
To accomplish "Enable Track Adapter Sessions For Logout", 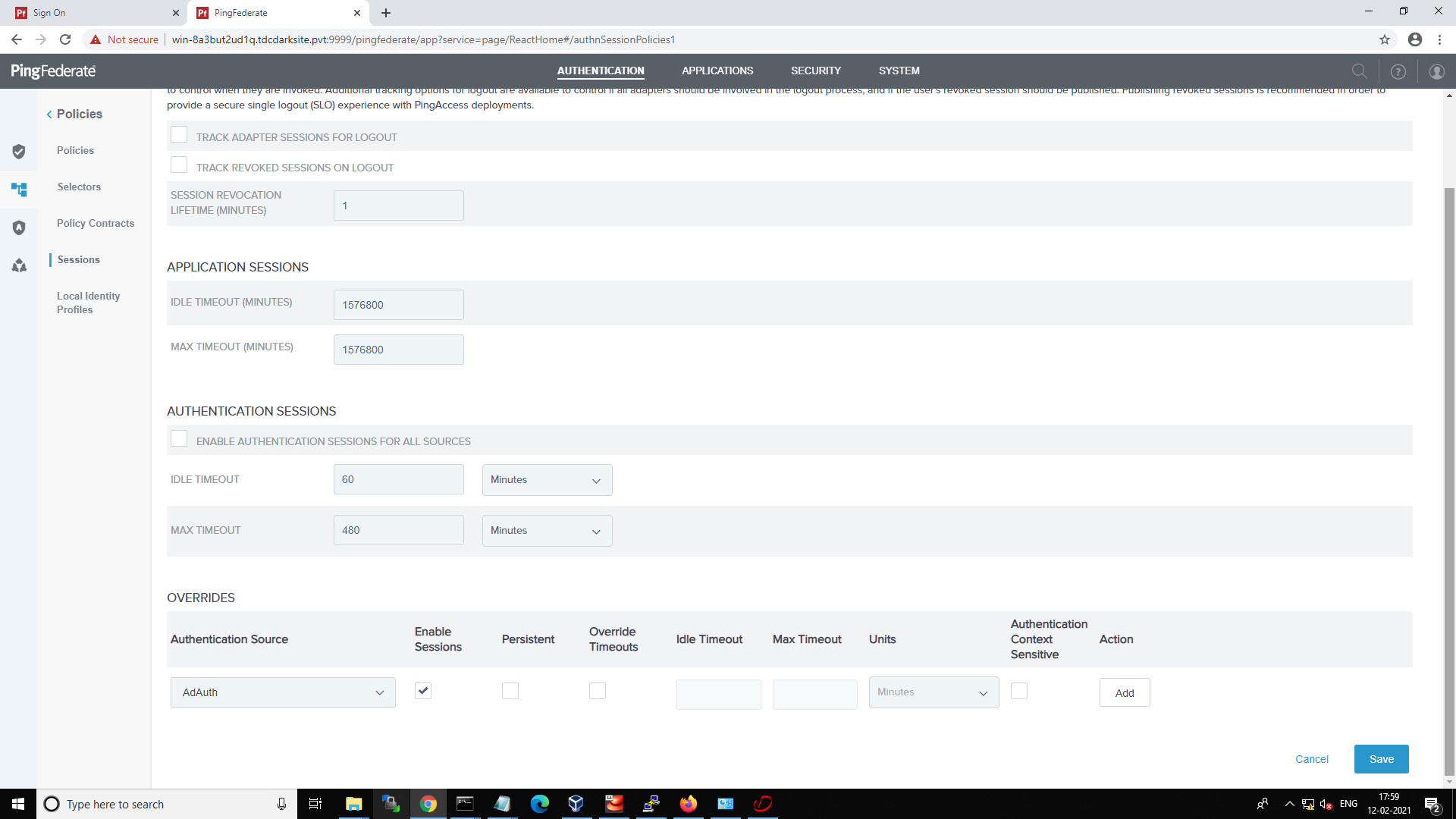I will coord(179,134).
